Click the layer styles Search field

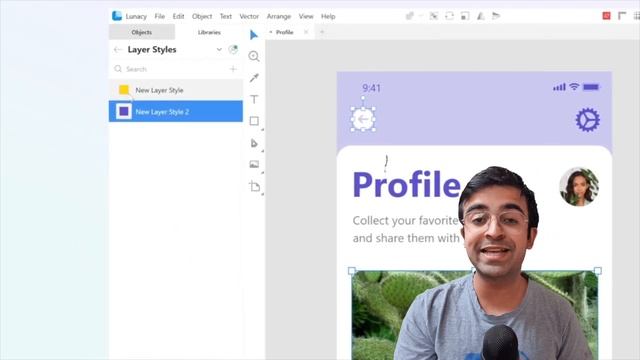[176, 69]
